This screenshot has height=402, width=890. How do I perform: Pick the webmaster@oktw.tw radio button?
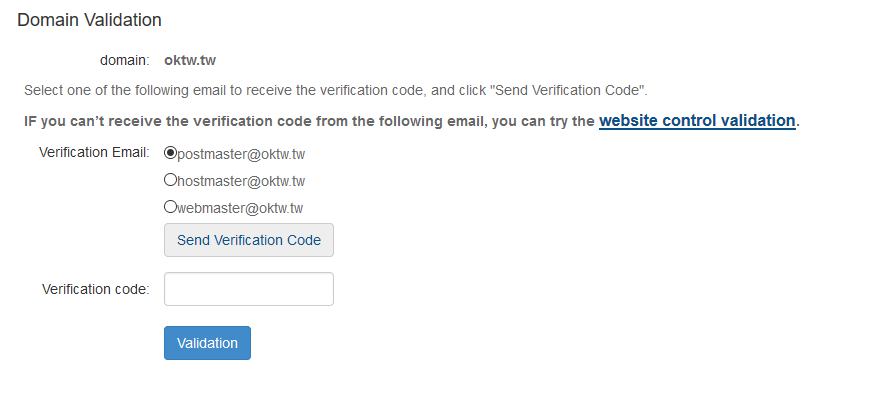[x=170, y=208]
